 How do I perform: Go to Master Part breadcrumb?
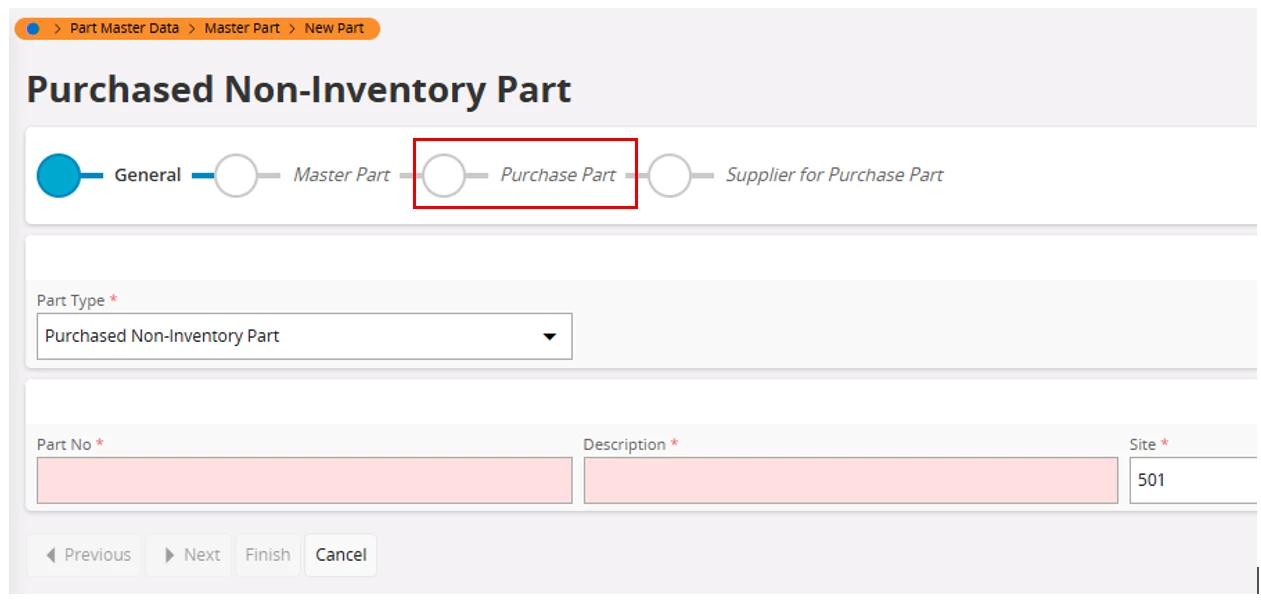[x=242, y=28]
